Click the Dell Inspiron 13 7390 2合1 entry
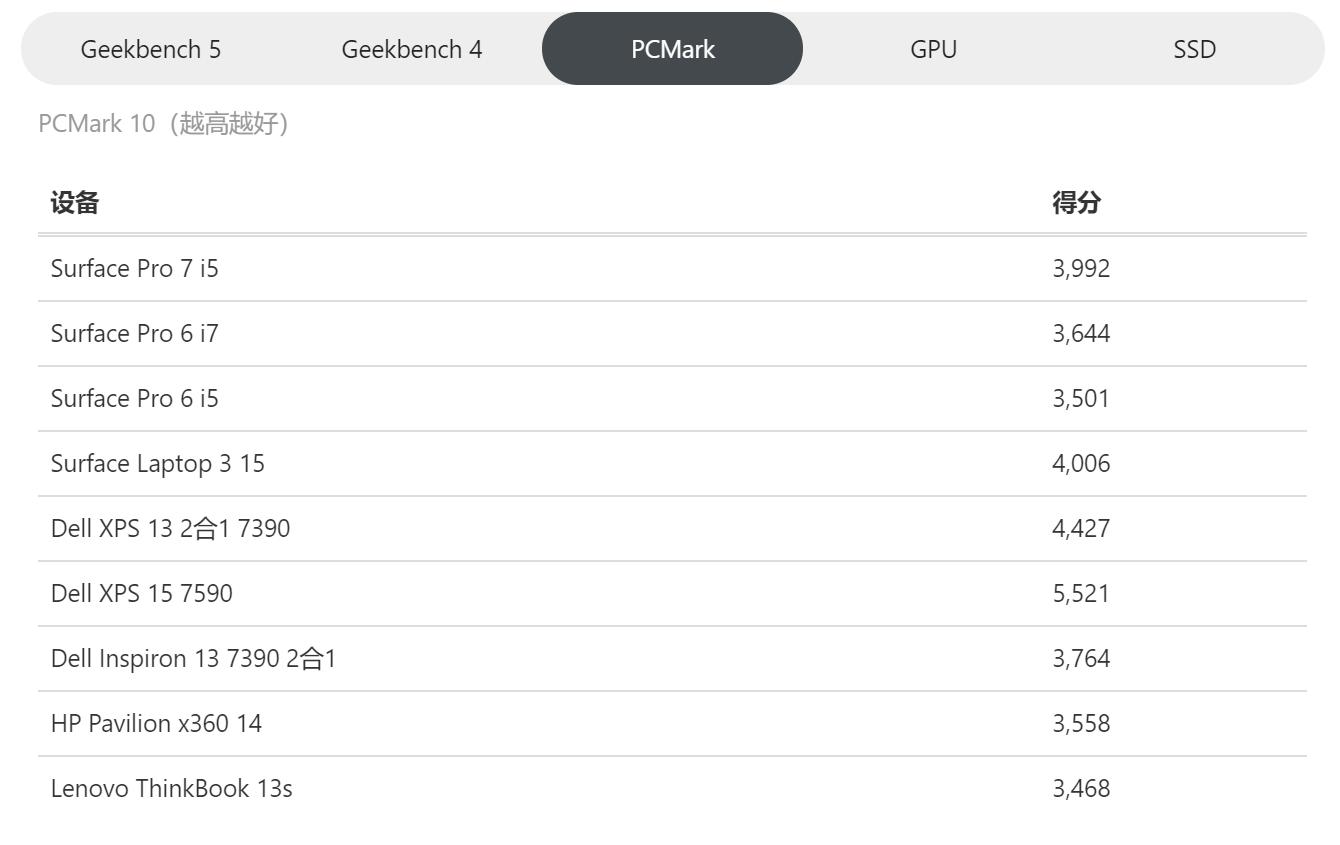This screenshot has width=1340, height=845. pyautogui.click(x=194, y=658)
